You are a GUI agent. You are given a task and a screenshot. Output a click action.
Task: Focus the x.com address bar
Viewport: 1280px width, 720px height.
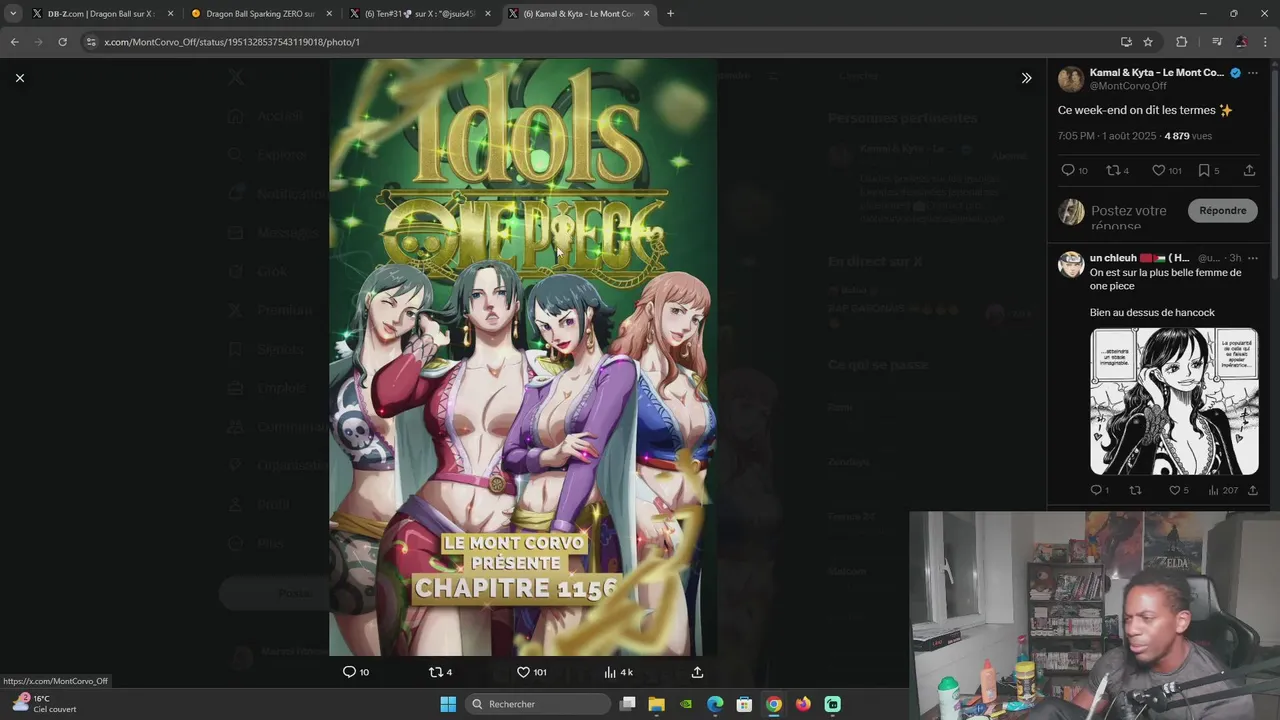click(600, 42)
